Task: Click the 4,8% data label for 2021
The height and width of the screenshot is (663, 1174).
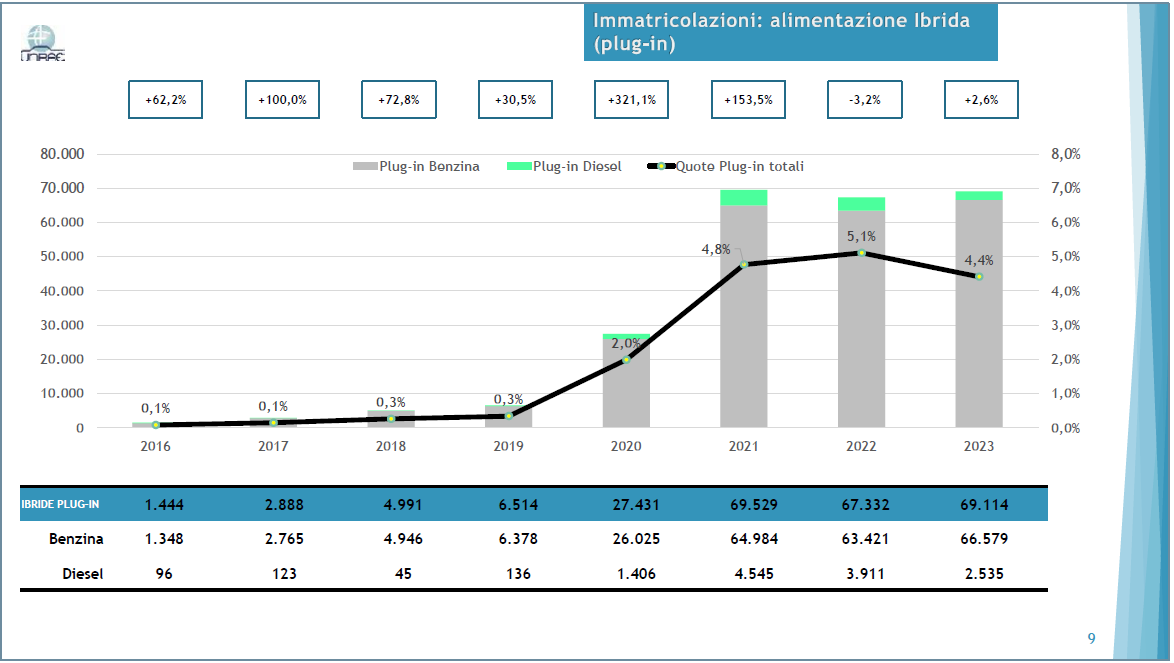Action: pyautogui.click(x=715, y=249)
